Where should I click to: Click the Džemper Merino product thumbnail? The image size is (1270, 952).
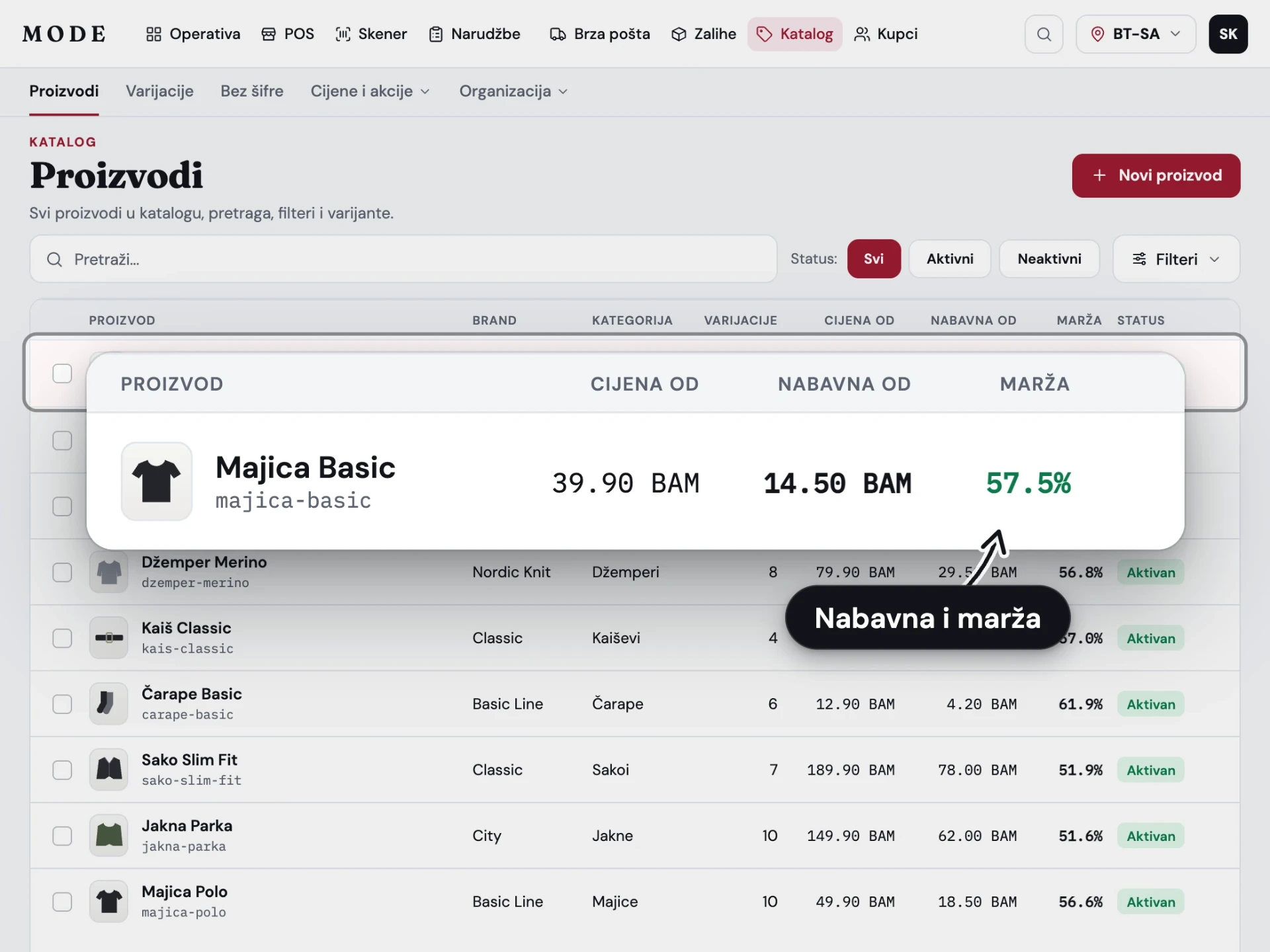pyautogui.click(x=108, y=572)
